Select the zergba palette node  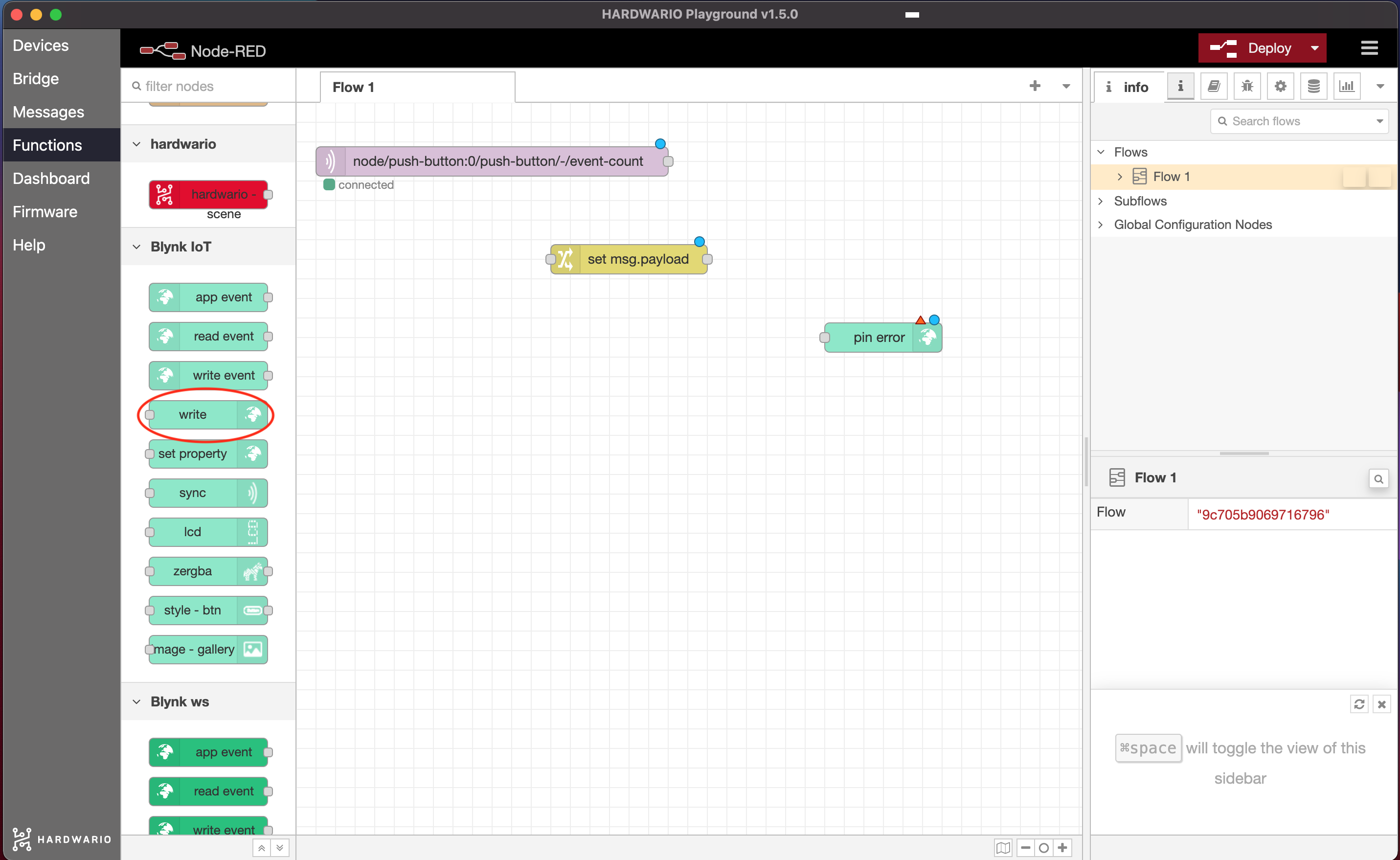pyautogui.click(x=208, y=571)
